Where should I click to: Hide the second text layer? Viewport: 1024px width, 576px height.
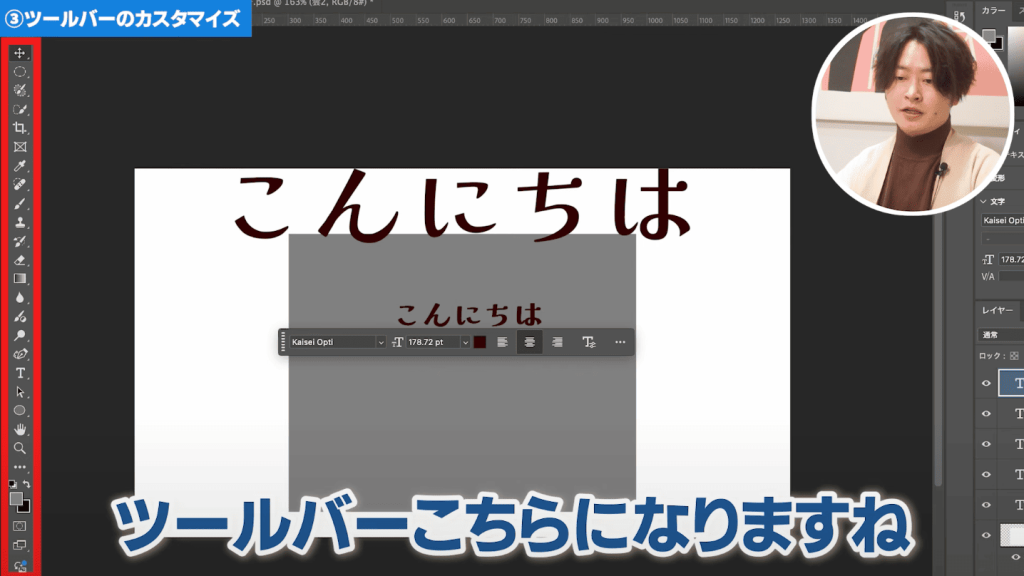point(986,413)
